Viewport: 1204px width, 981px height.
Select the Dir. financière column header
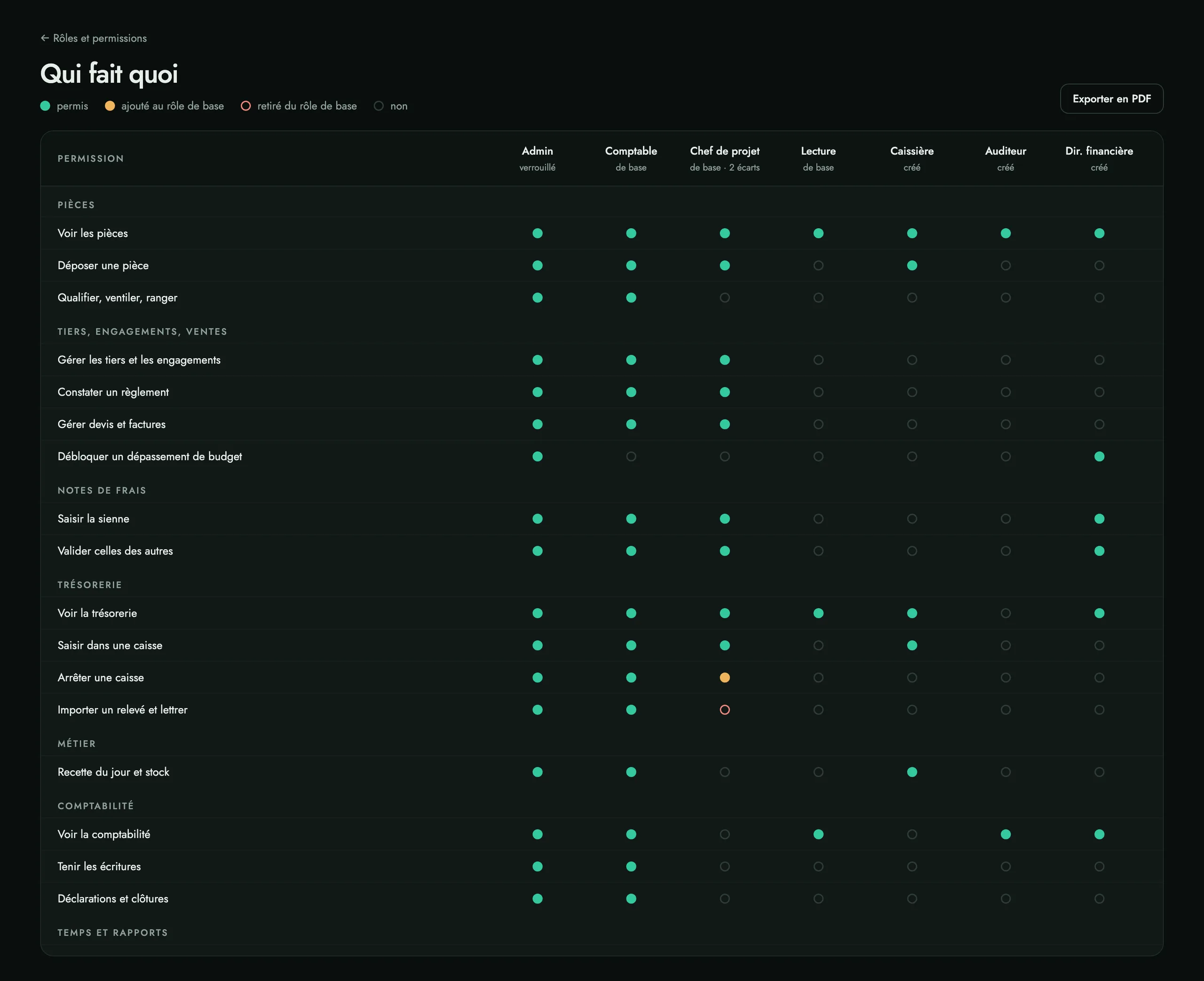point(1099,158)
